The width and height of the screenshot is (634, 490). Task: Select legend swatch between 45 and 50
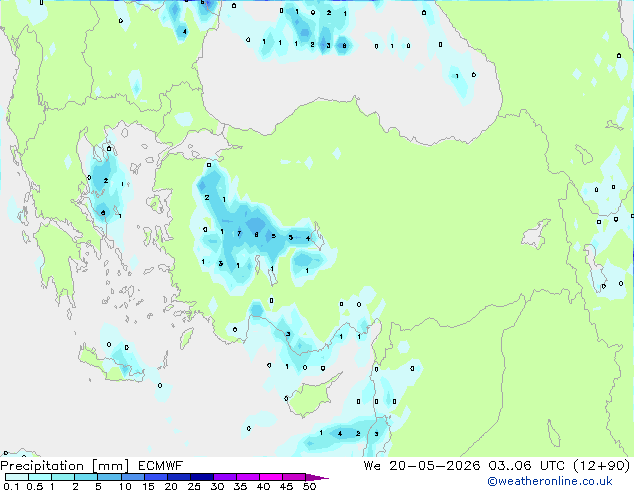tap(294, 477)
